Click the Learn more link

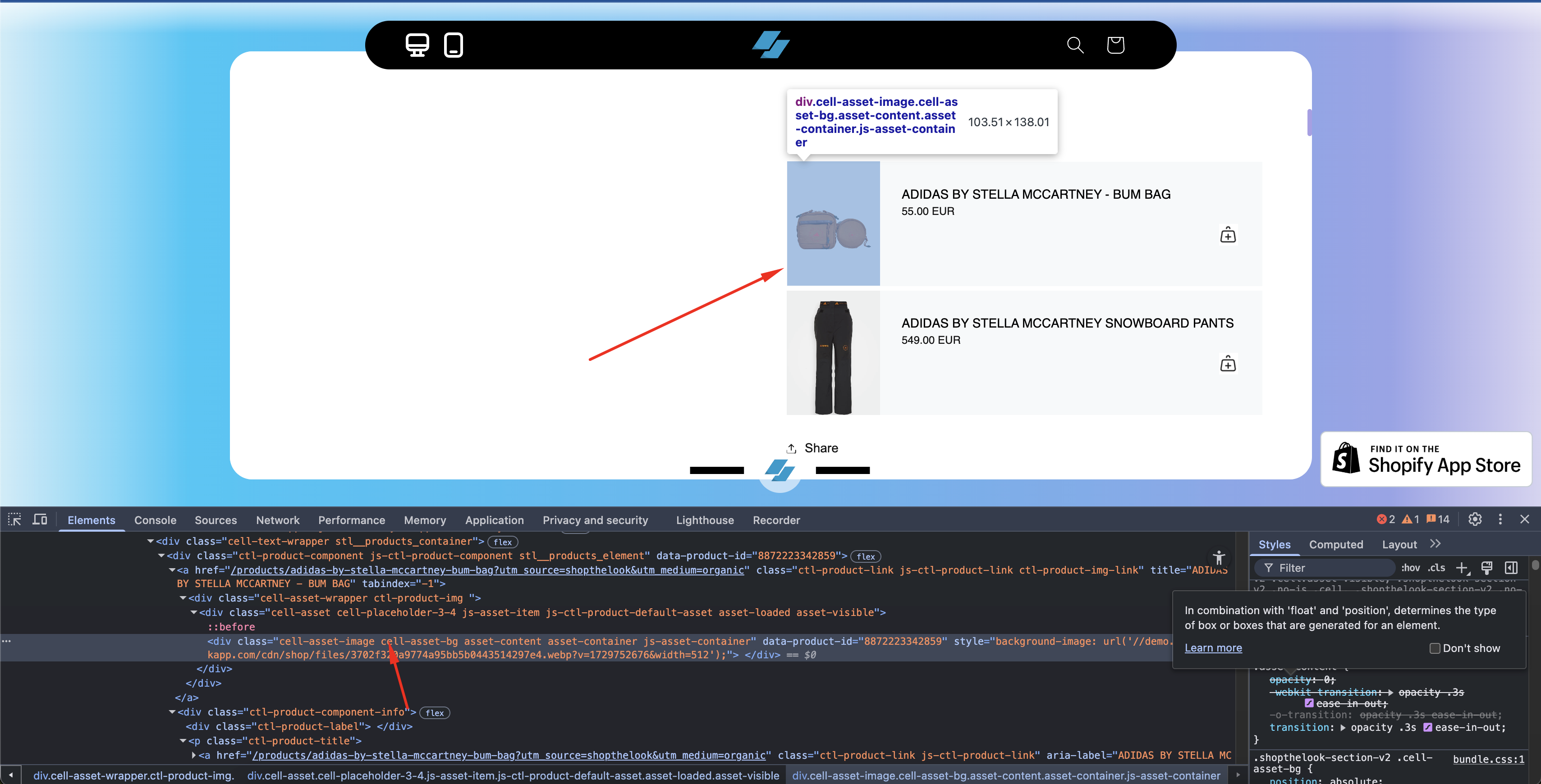pyautogui.click(x=1213, y=647)
